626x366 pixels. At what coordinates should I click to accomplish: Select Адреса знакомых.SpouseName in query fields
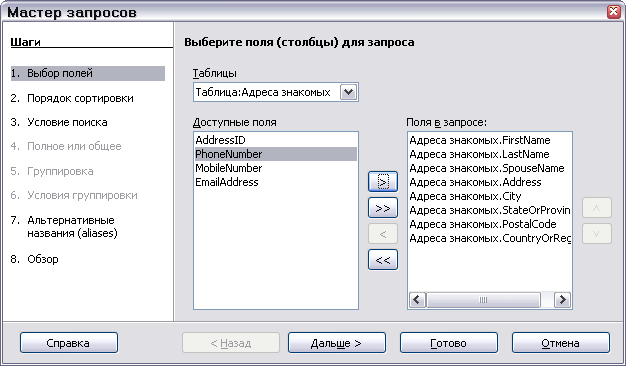[490, 168]
